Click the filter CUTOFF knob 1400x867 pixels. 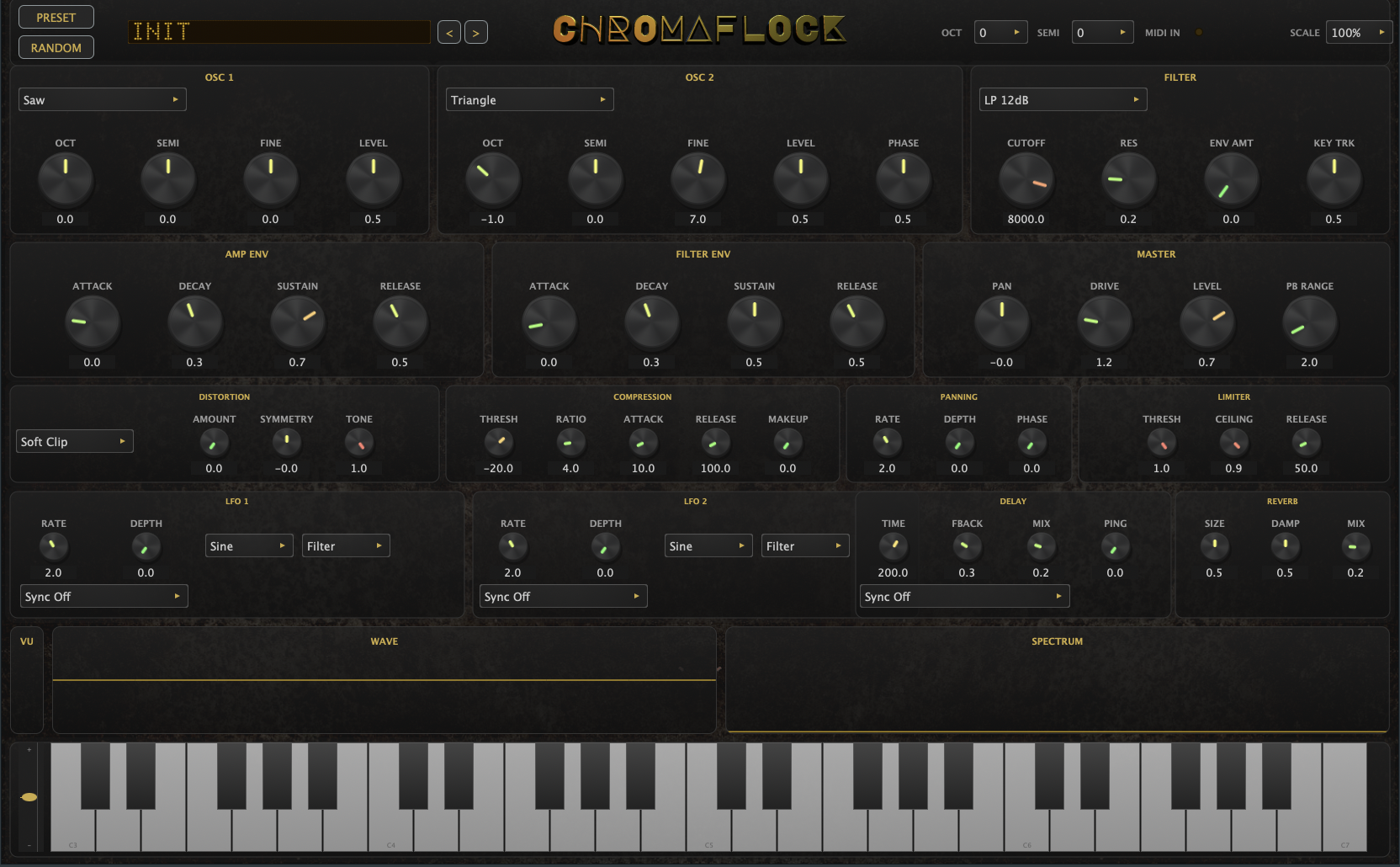pyautogui.click(x=1026, y=179)
